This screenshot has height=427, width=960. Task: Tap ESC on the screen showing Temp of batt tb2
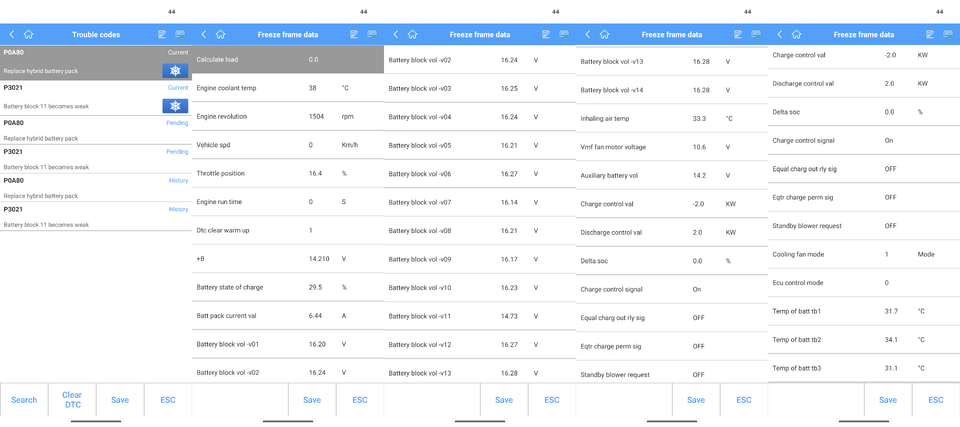(x=936, y=400)
